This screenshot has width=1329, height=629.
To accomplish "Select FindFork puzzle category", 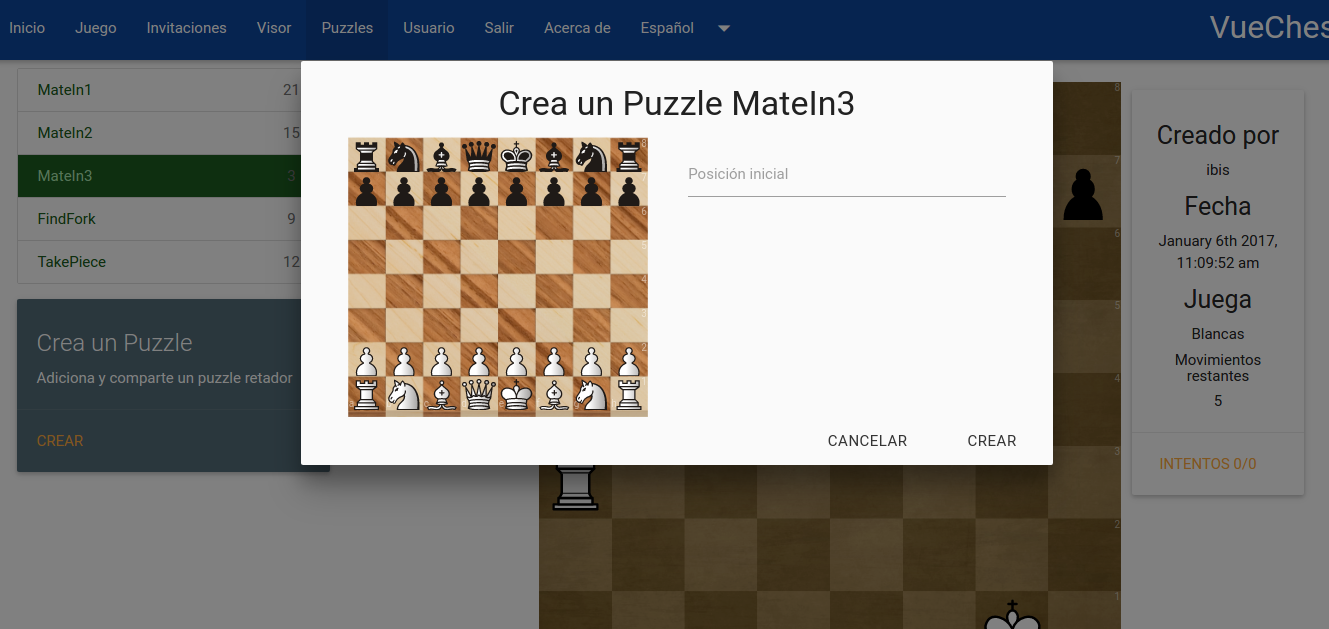I will point(159,219).
